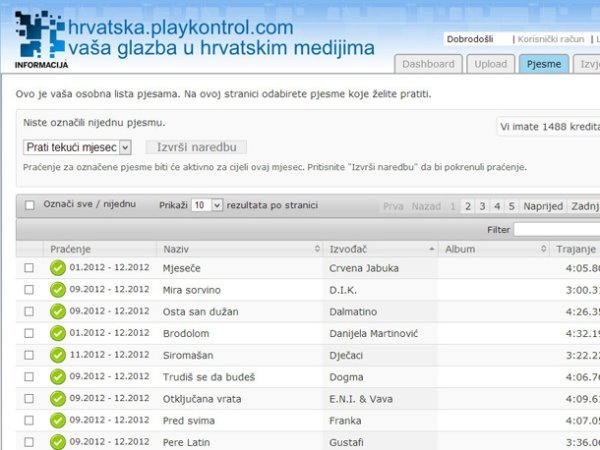
Task: Check the box for Osta san dužan
Action: point(29,312)
